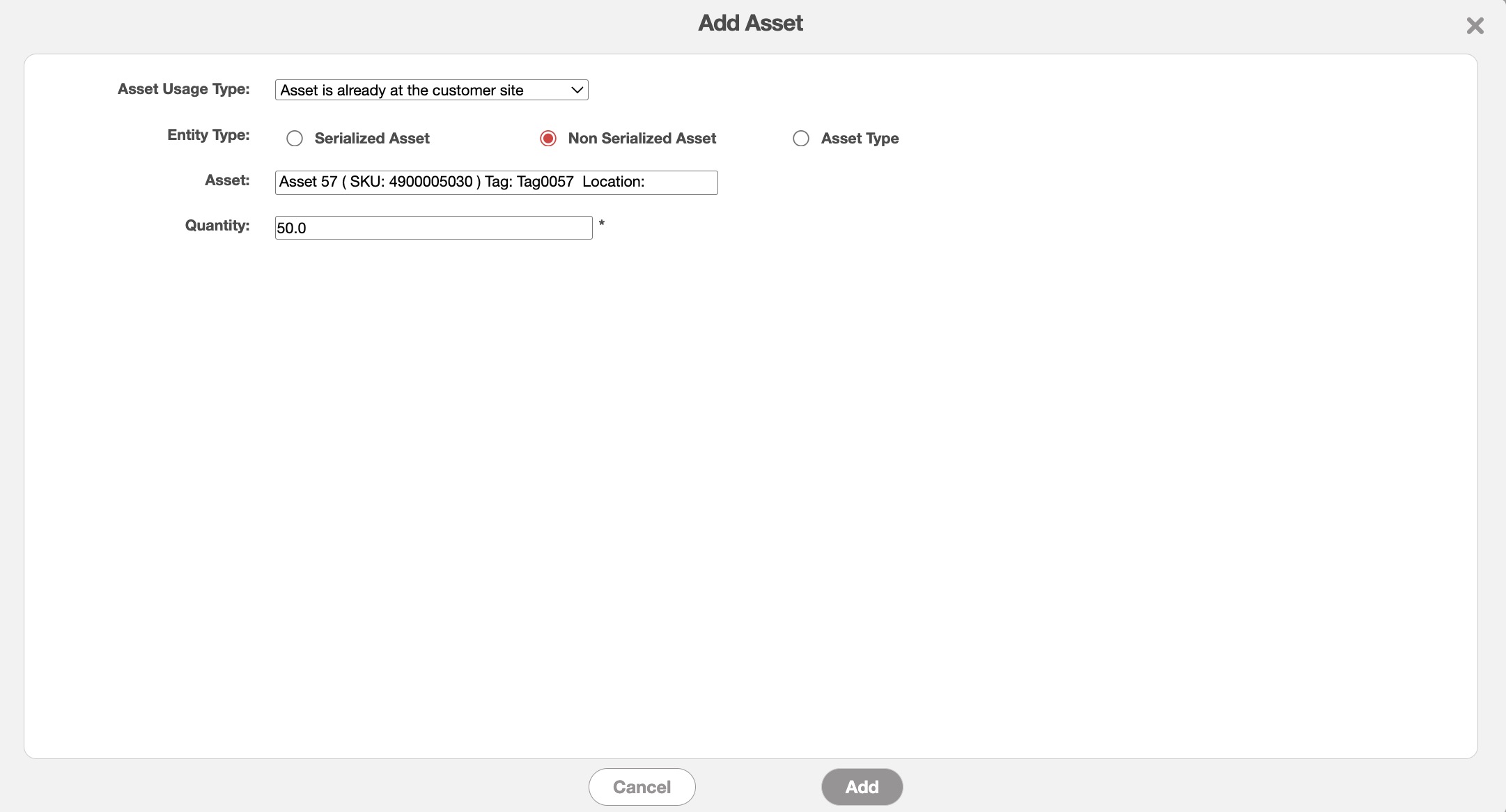Click the 'Asset Usage Type:' field label
This screenshot has width=1506, height=812.
(183, 89)
